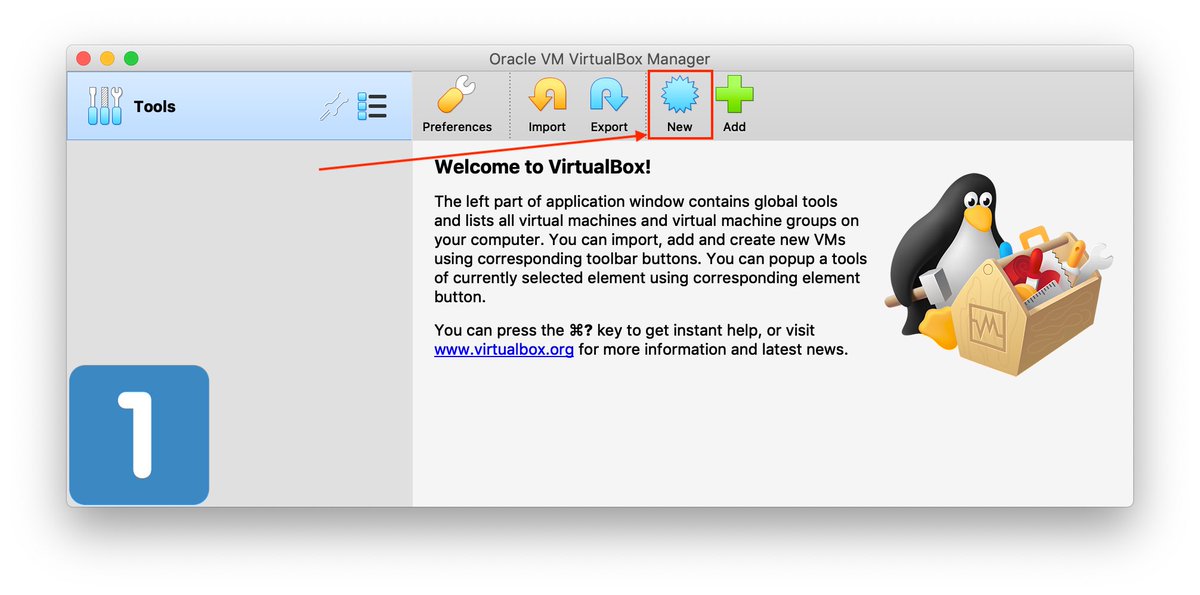Viewport: 1200px width, 595px height.
Task: Select the Tools item in sidebar
Action: tap(240, 106)
